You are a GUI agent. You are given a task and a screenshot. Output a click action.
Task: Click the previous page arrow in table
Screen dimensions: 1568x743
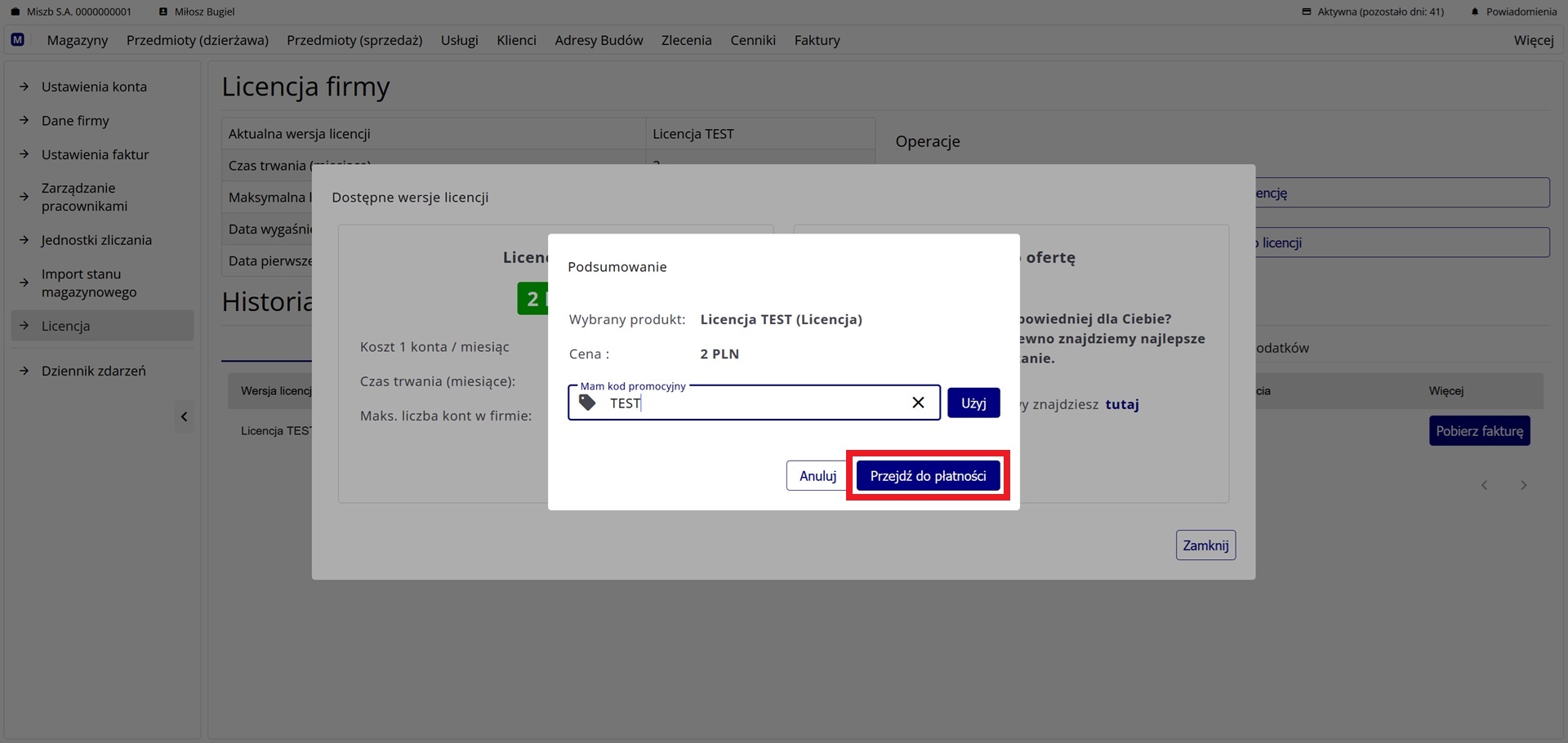point(1484,485)
